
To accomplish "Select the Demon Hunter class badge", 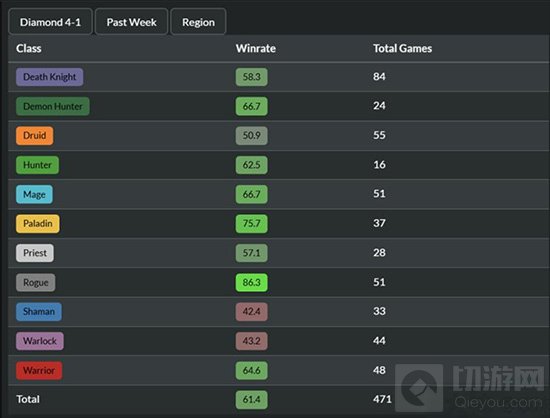I will (53, 106).
